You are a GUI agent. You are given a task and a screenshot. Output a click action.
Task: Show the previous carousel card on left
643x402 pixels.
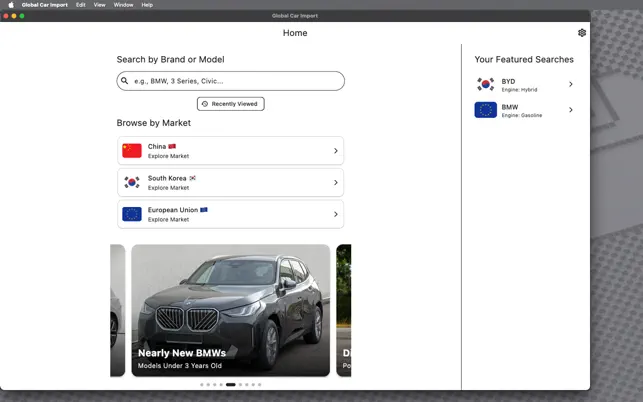pyautogui.click(x=118, y=311)
